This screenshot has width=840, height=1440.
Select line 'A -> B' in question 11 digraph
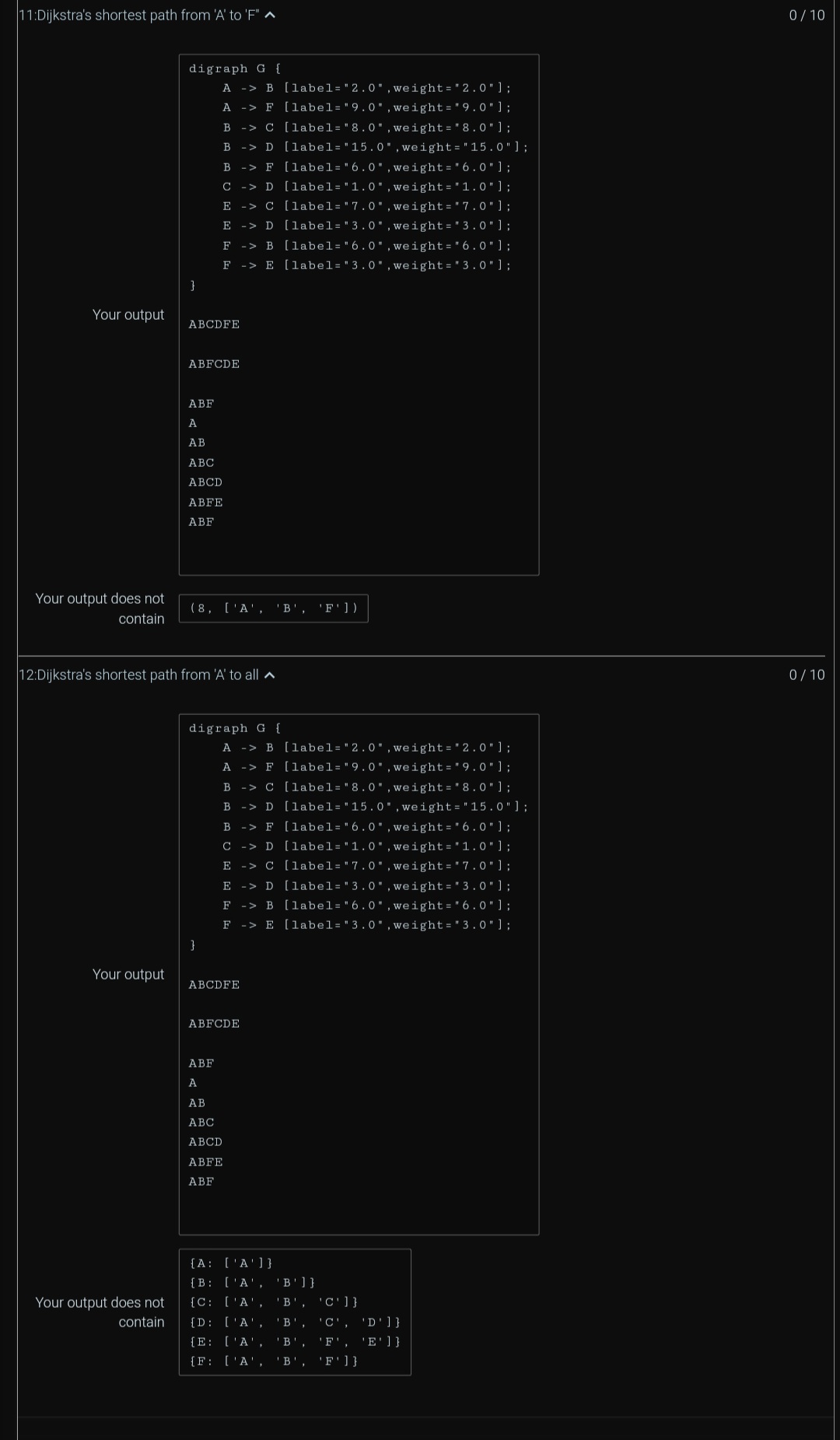click(366, 88)
